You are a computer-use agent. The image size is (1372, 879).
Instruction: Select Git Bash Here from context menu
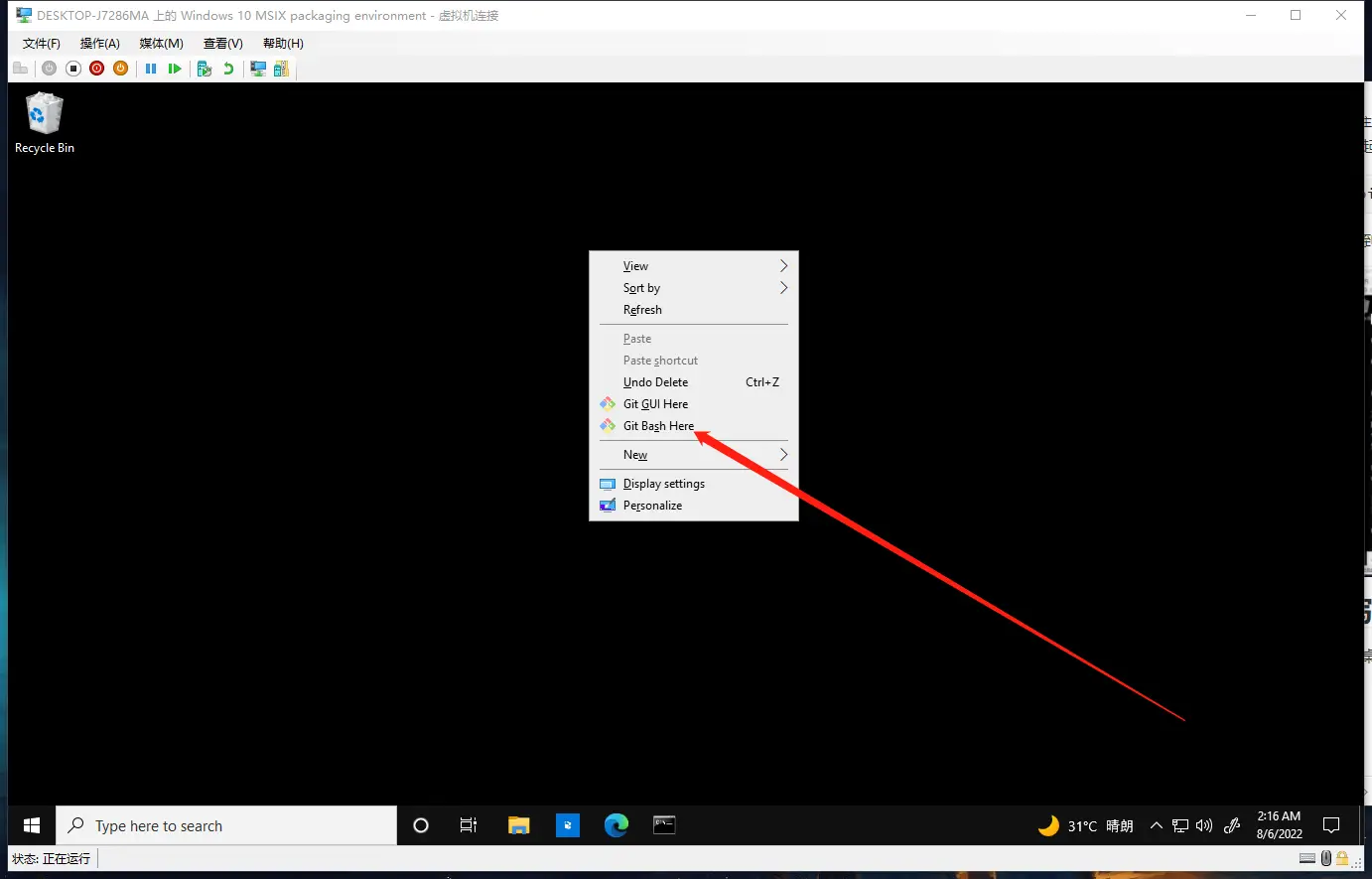tap(658, 426)
